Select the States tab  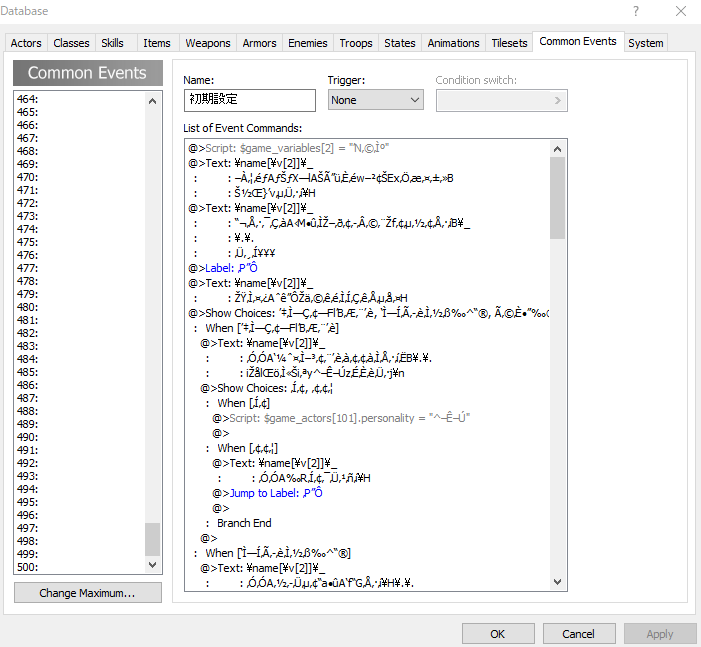(x=400, y=43)
